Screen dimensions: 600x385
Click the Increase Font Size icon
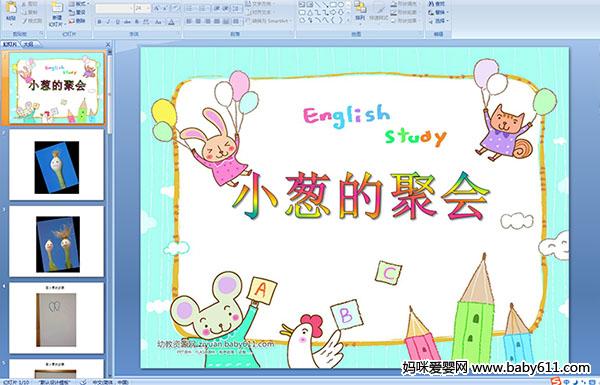tap(157, 8)
